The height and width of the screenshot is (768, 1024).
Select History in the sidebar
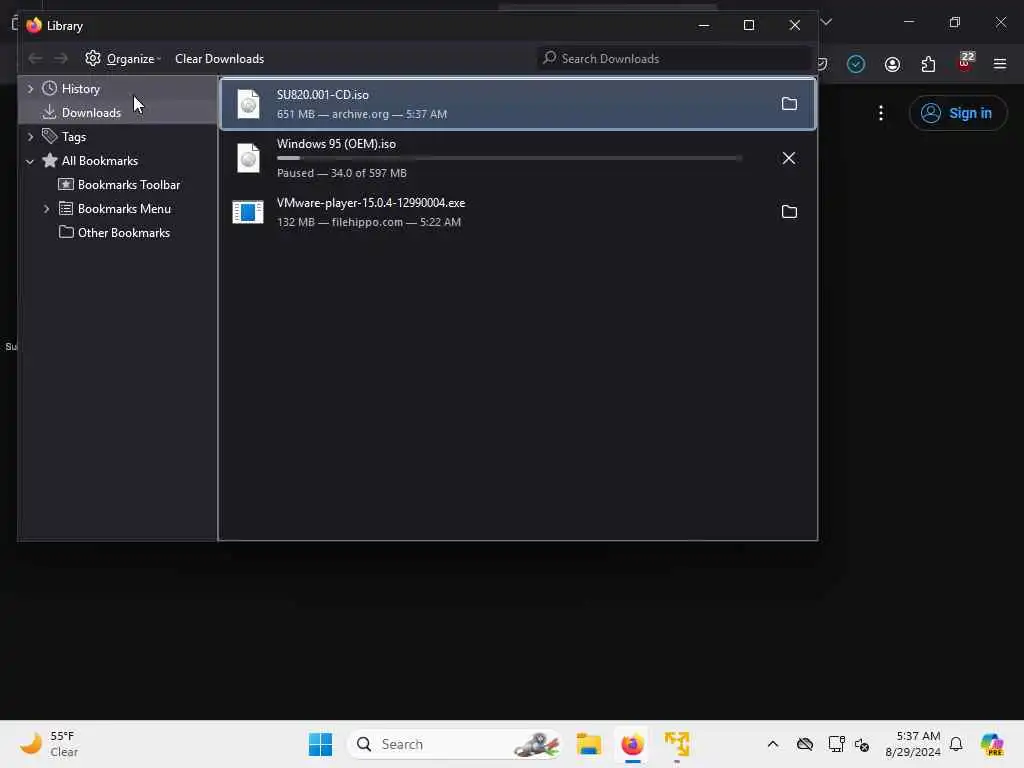[80, 89]
